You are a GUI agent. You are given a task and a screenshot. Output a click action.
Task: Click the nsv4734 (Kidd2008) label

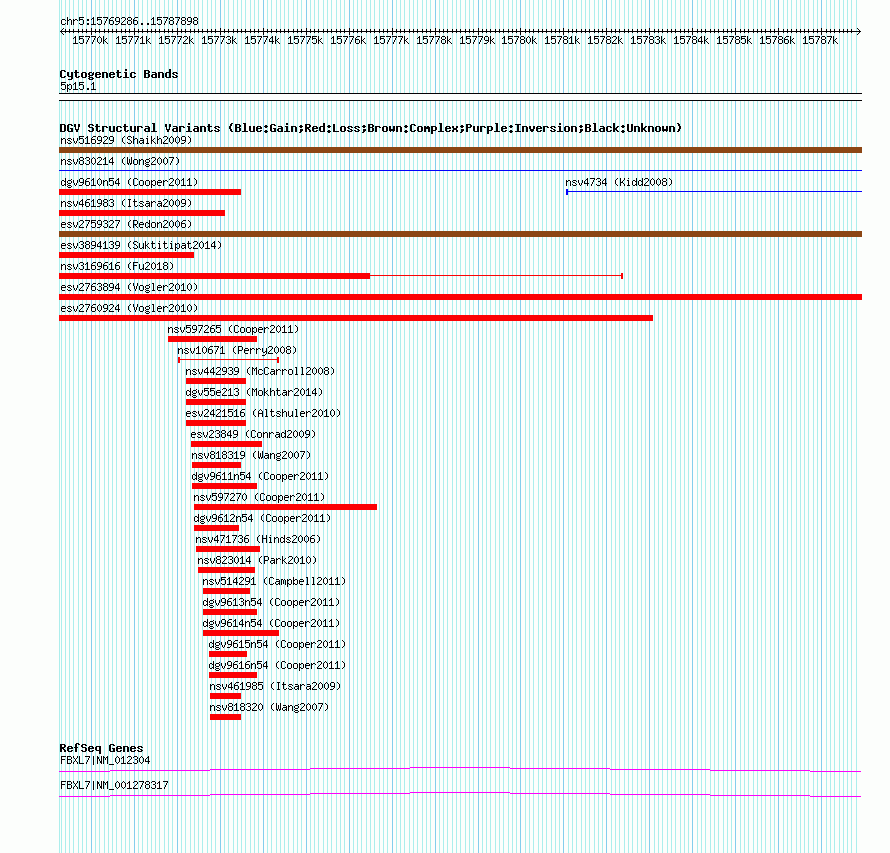coord(619,182)
